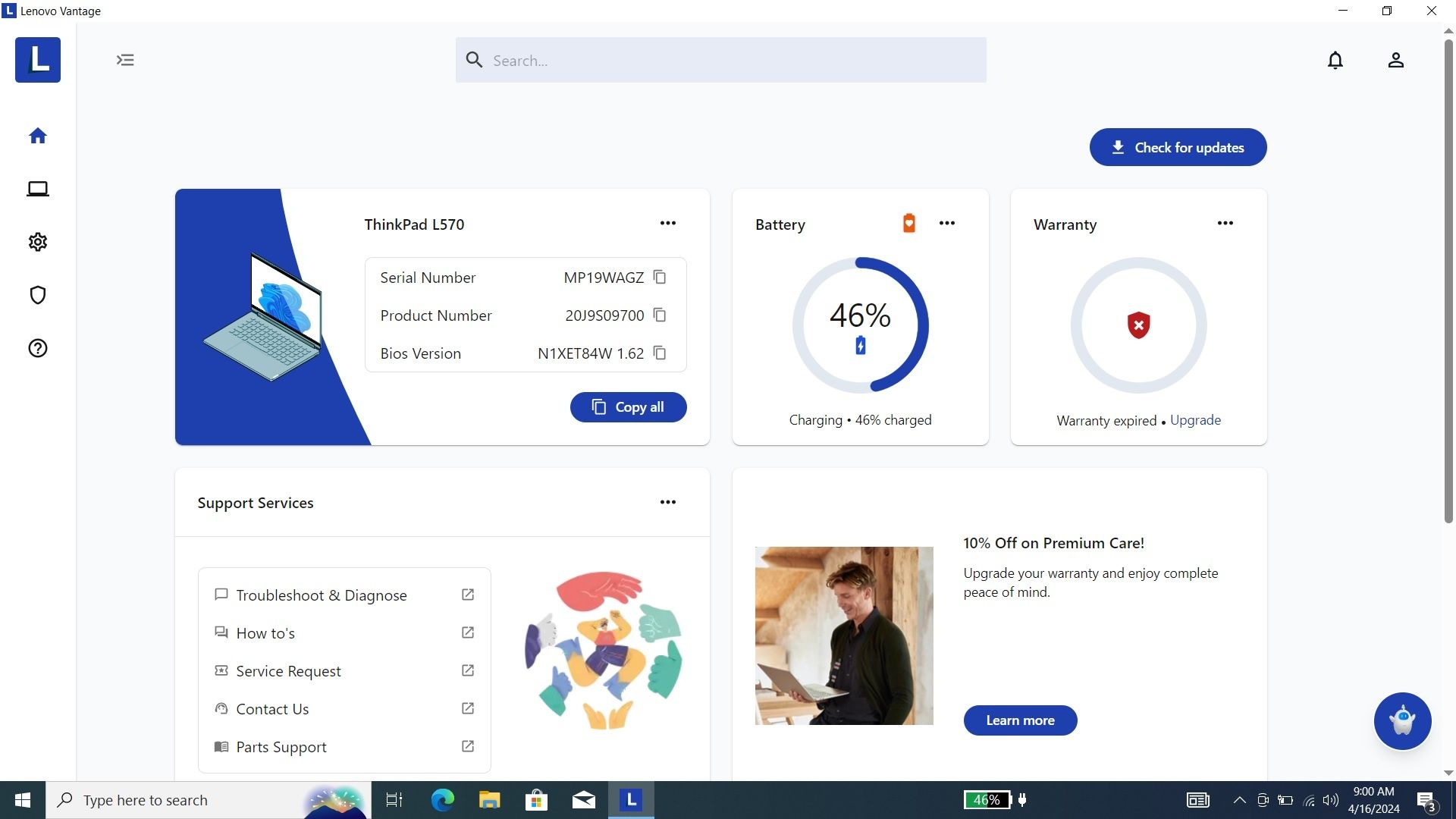Click the Upgrade warranty link
This screenshot has width=1456, height=819.
click(x=1195, y=419)
